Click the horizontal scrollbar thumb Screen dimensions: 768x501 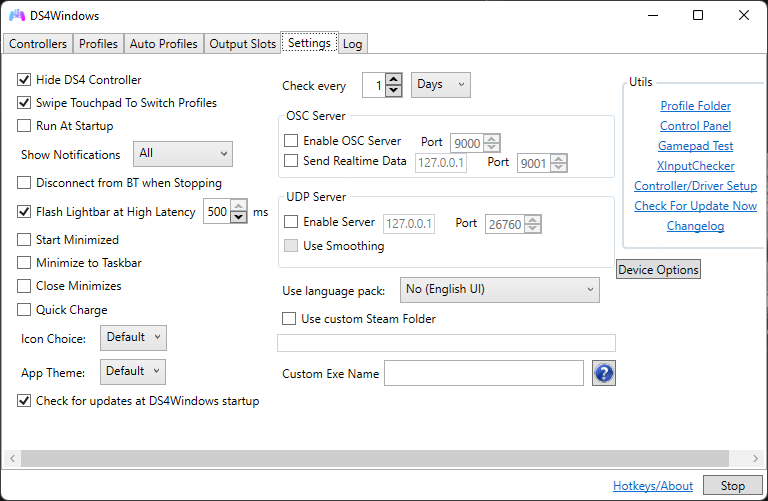(375, 458)
